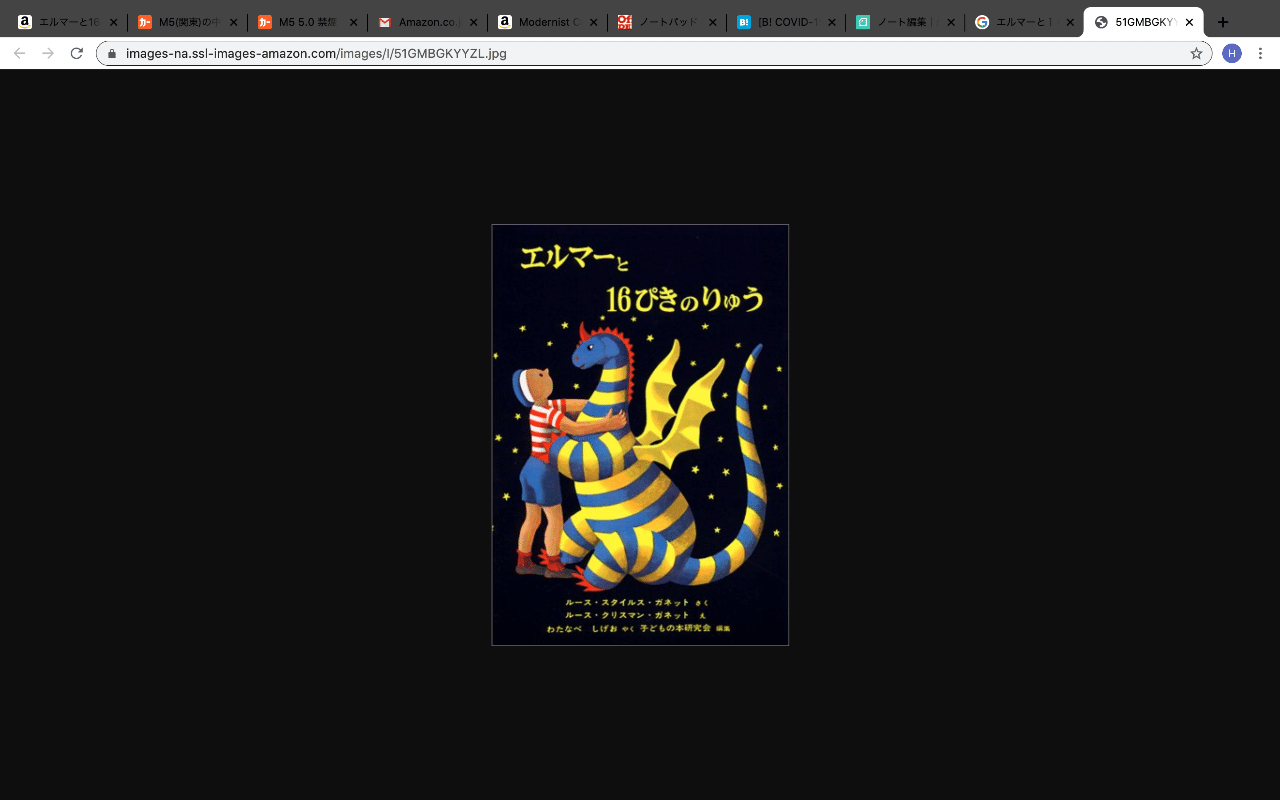This screenshot has height=800, width=1280.
Task: Switch to the [B! COVID-1 tab
Action: click(787, 22)
